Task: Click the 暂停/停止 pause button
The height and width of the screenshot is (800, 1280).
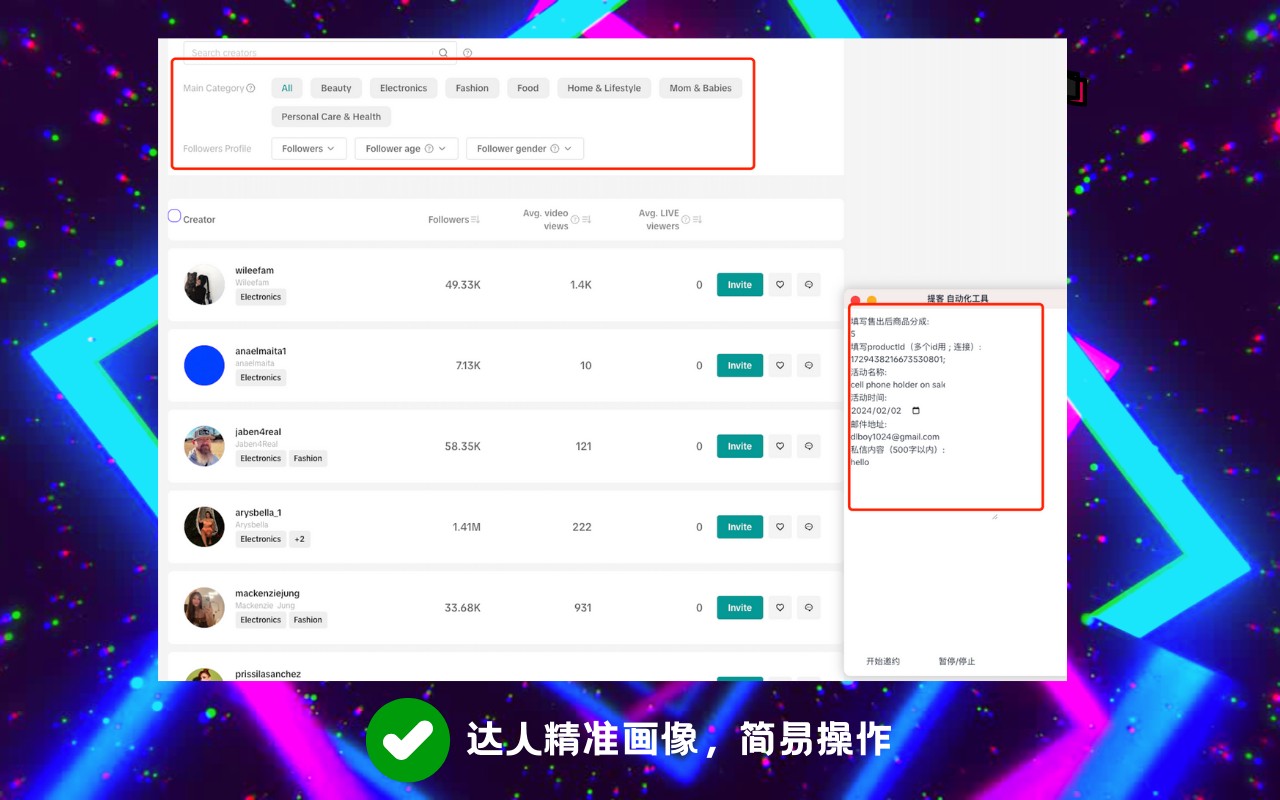Action: point(957,661)
